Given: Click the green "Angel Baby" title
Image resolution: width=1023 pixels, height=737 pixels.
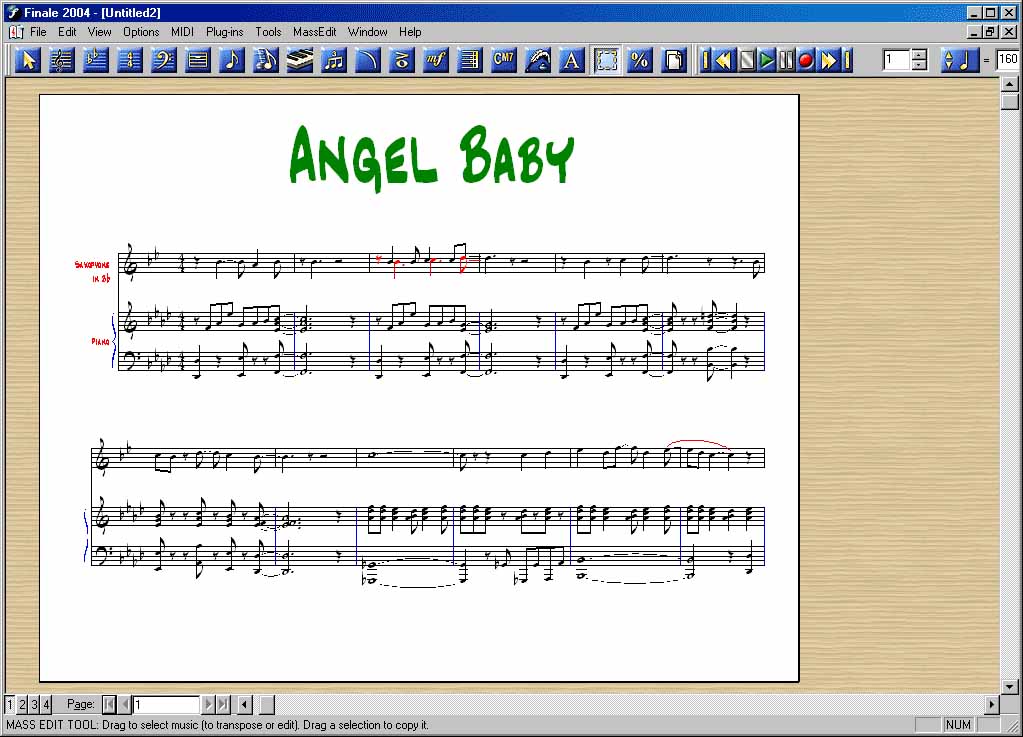Looking at the screenshot, I should pos(432,157).
